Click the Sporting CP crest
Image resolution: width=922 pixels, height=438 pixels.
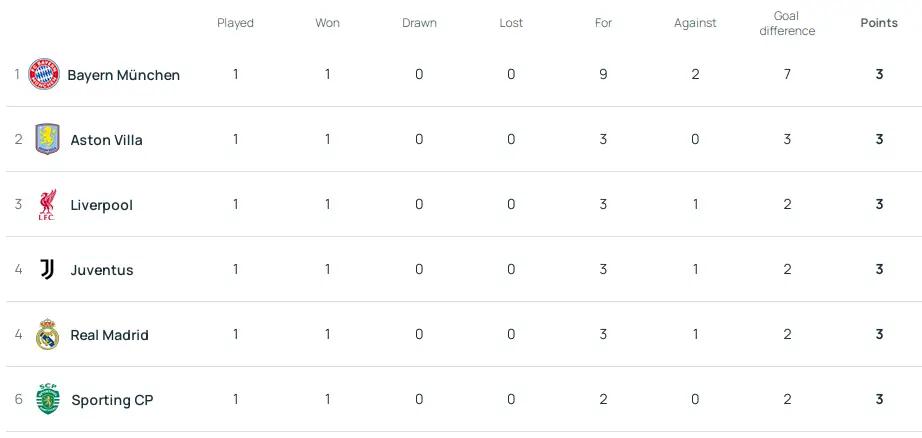(48, 399)
